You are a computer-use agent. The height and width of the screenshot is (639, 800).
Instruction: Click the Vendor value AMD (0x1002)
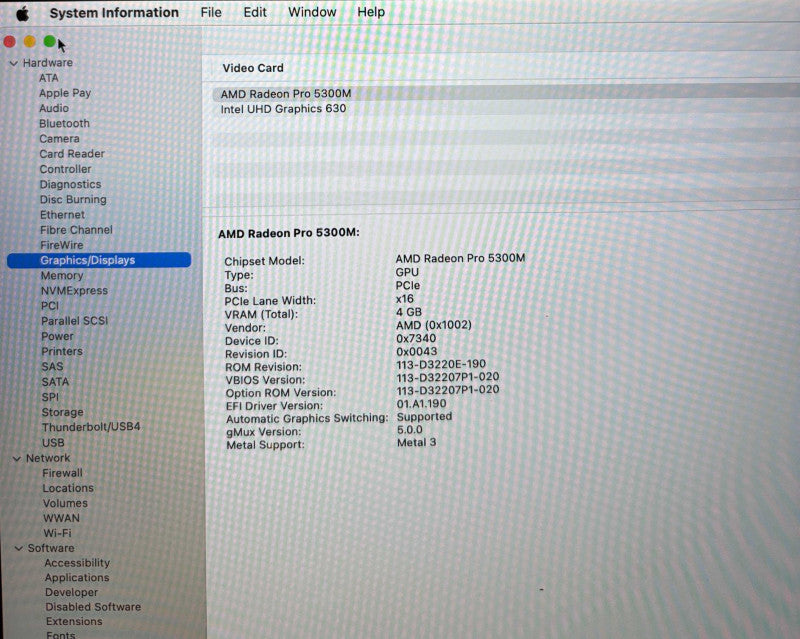tap(434, 325)
